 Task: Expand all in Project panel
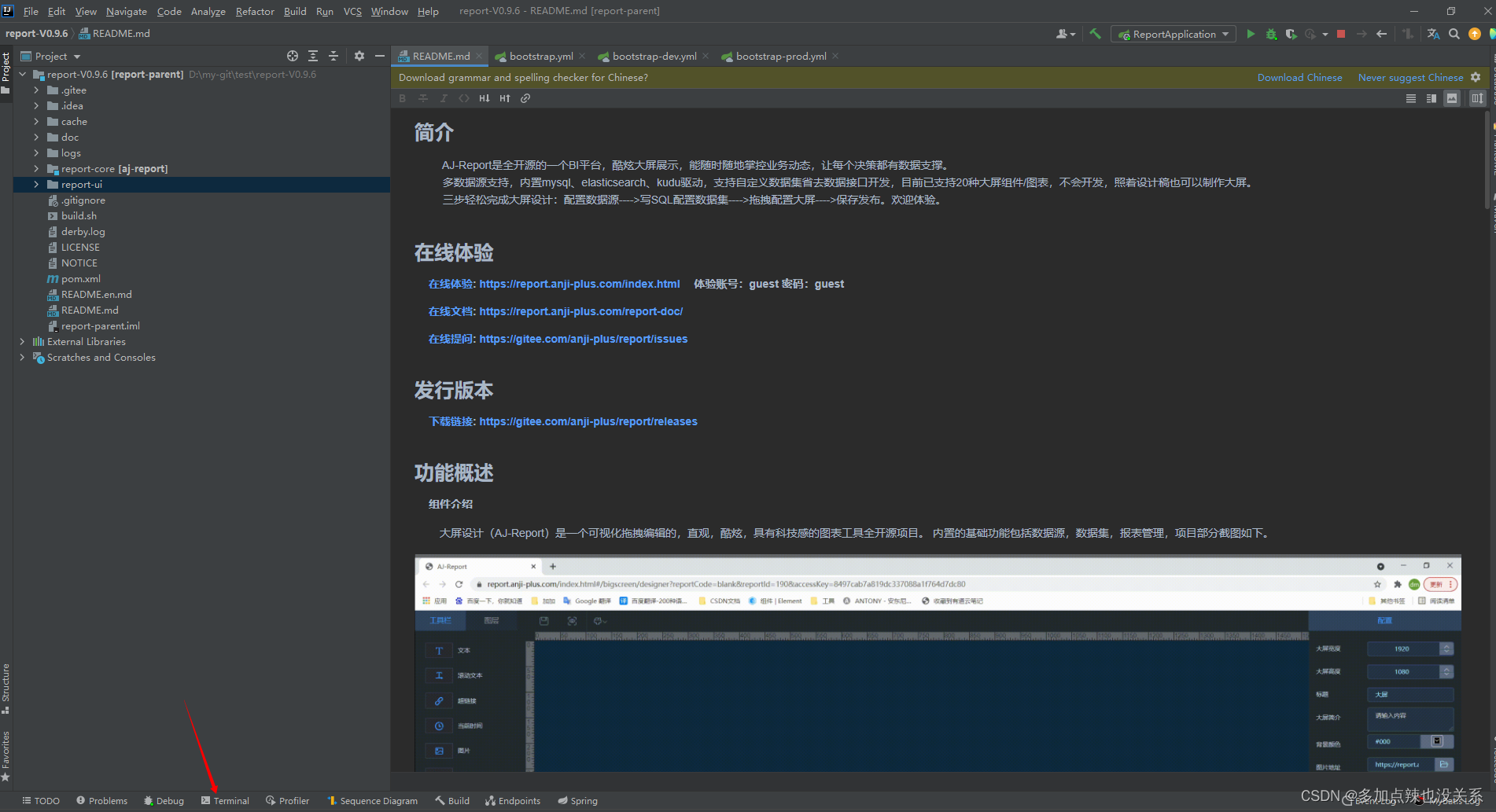[x=313, y=56]
